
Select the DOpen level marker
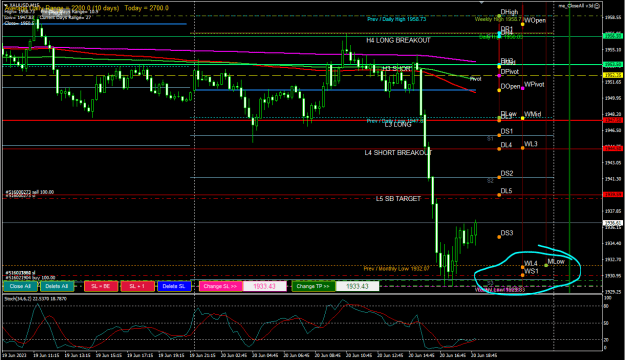coord(499,90)
